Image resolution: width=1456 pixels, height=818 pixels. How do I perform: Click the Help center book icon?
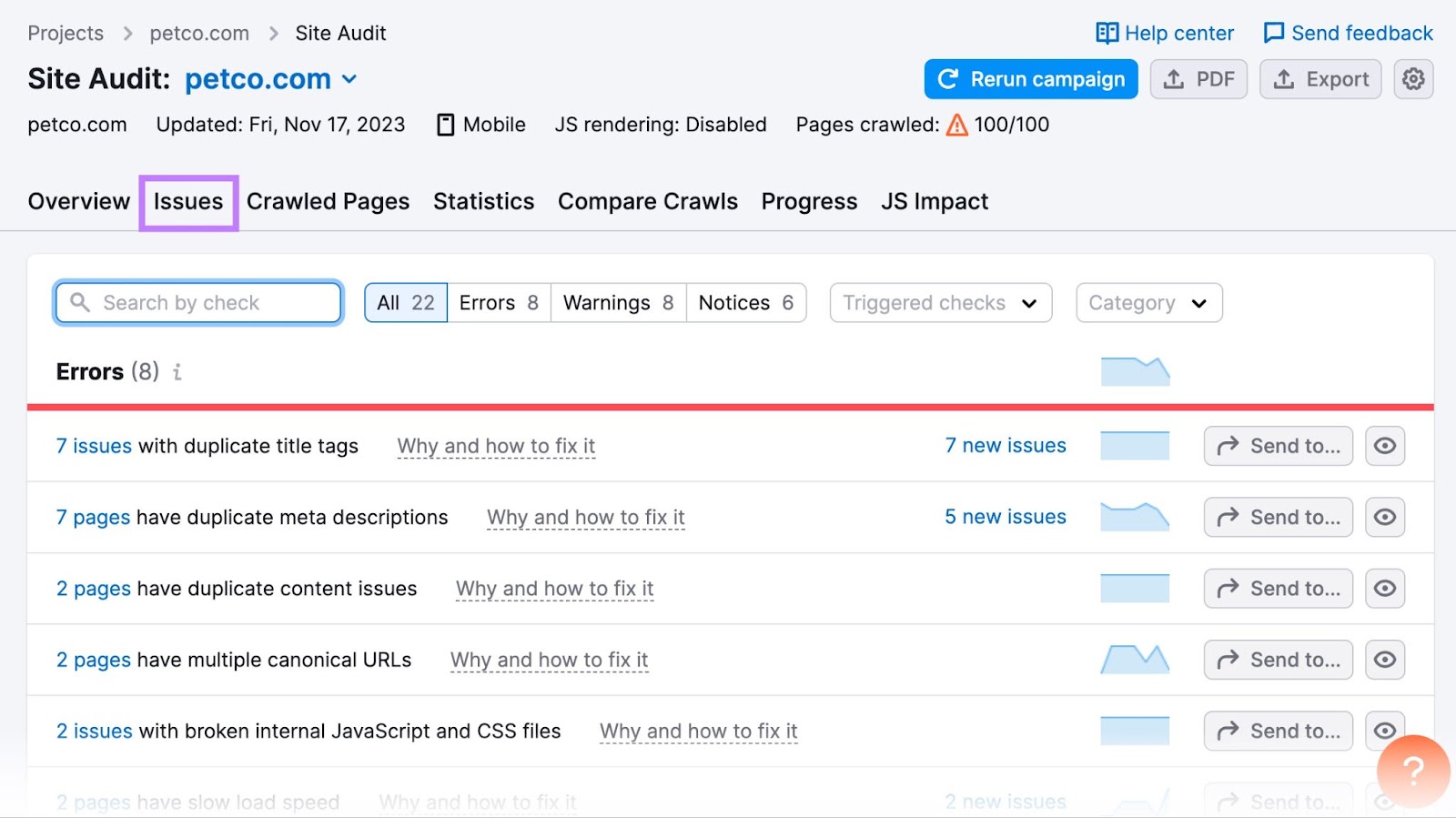click(x=1107, y=34)
